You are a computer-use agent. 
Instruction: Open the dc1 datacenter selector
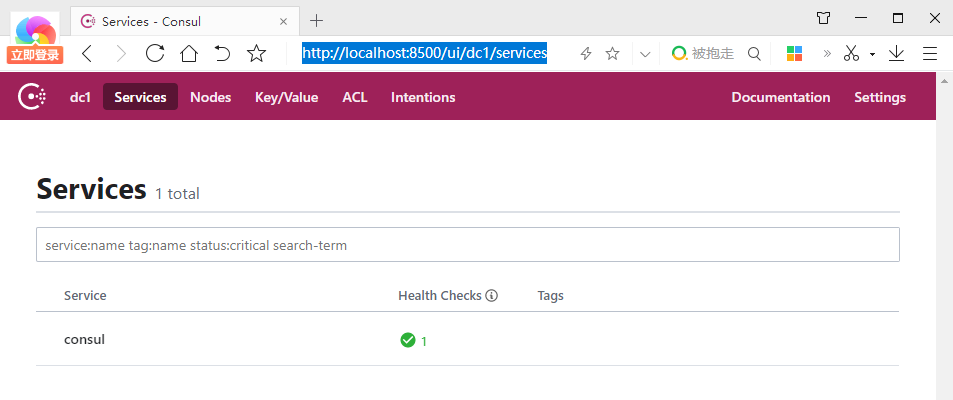coord(80,97)
